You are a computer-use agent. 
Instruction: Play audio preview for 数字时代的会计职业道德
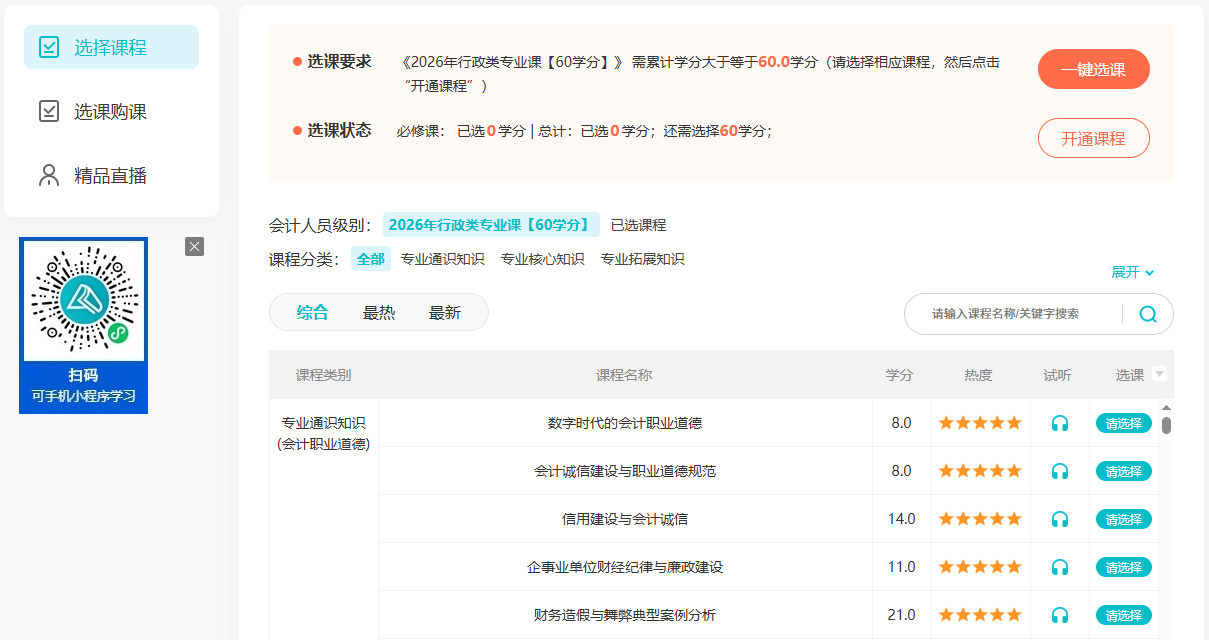coord(1060,423)
